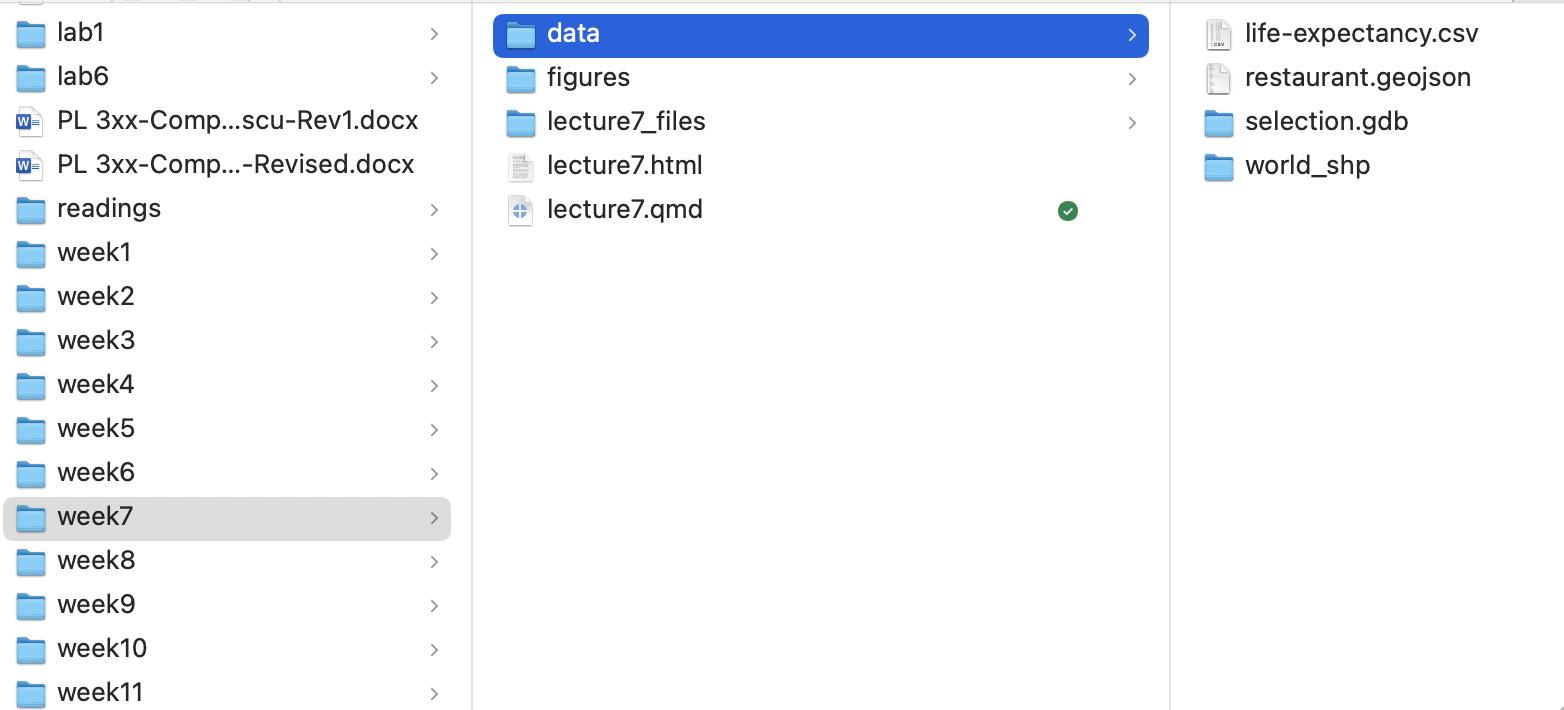
Task: Select the highlighted data folder row
Action: 820,35
